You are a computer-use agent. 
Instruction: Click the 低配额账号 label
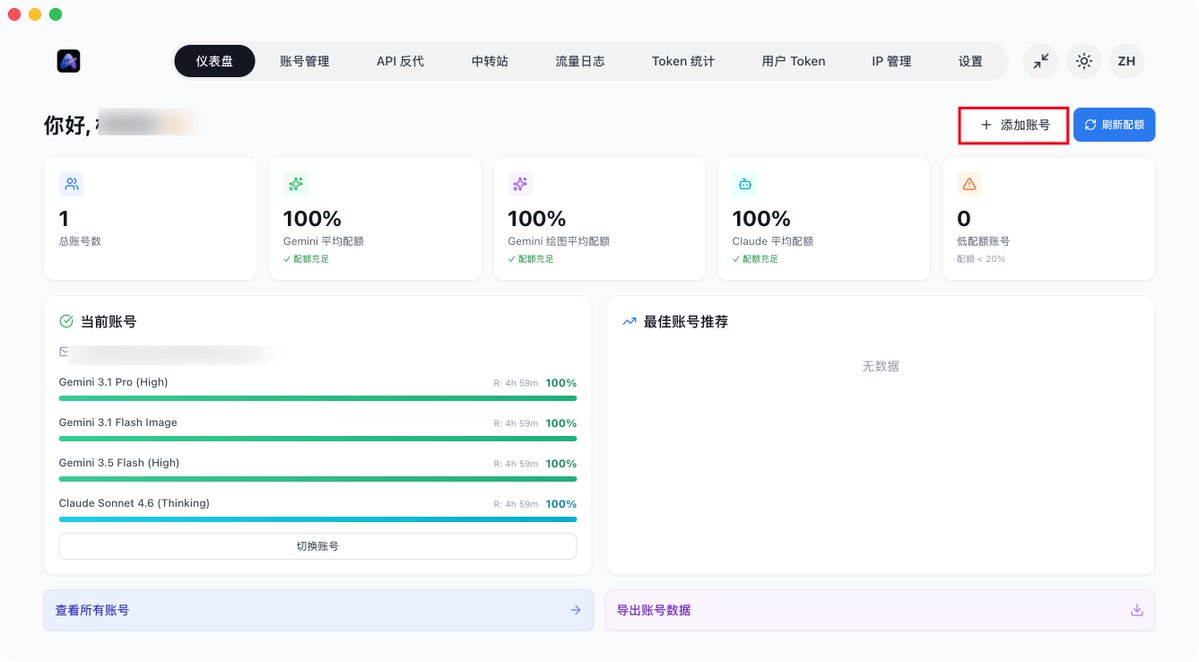tap(983, 242)
